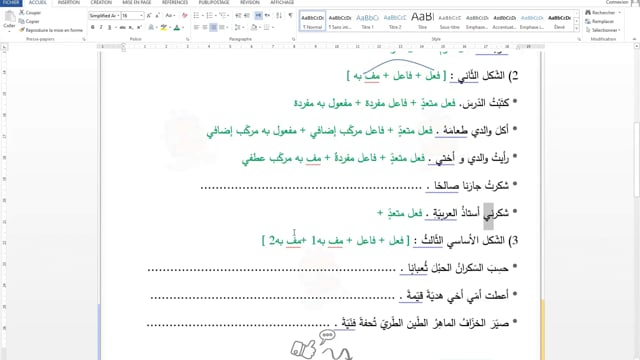Toggle strikethrough formatting
Image resolution: width=640 pixels, height=360 pixels.
click(x=122, y=27)
